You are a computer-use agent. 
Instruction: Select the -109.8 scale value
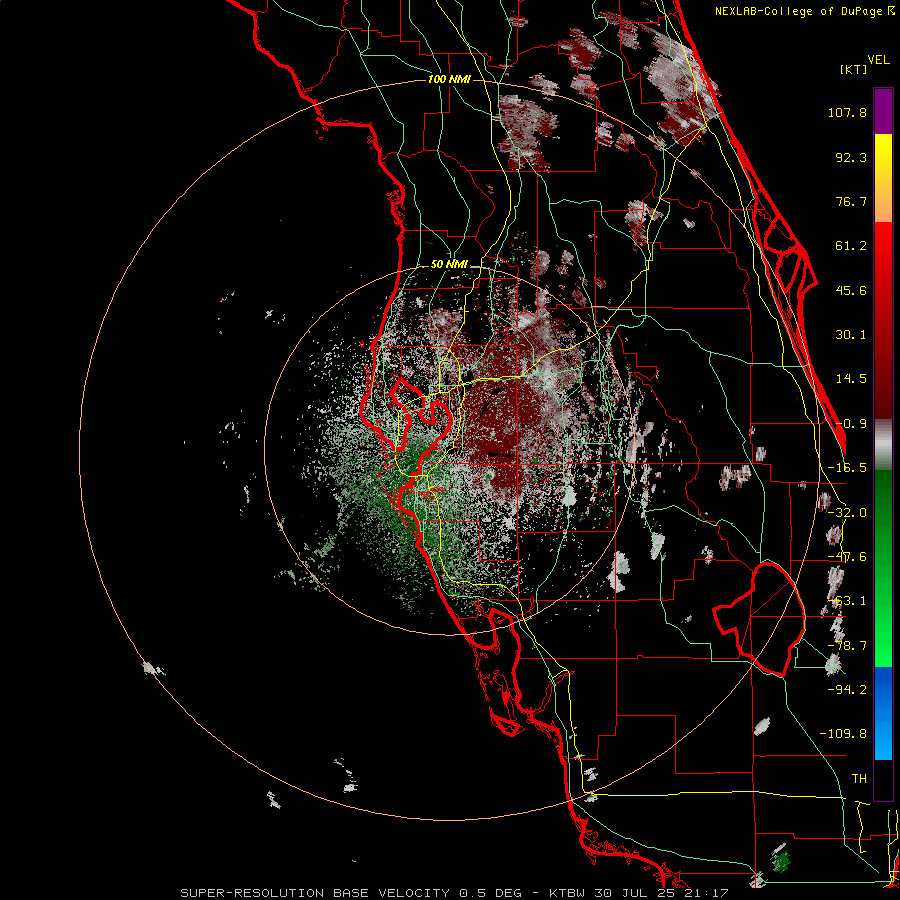tap(843, 734)
